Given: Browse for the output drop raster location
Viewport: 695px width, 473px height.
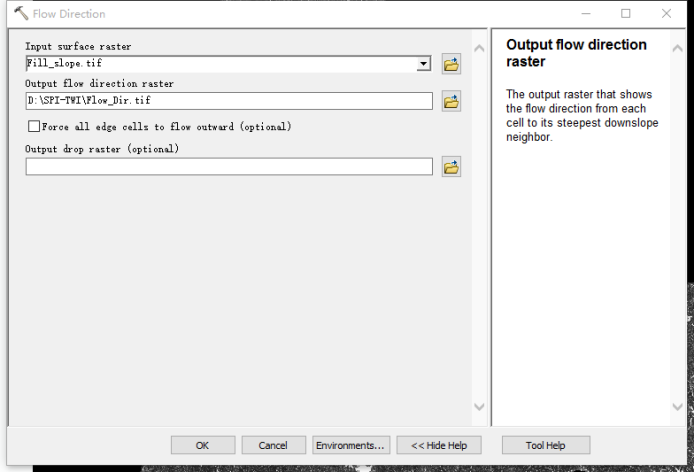Looking at the screenshot, I should (451, 167).
